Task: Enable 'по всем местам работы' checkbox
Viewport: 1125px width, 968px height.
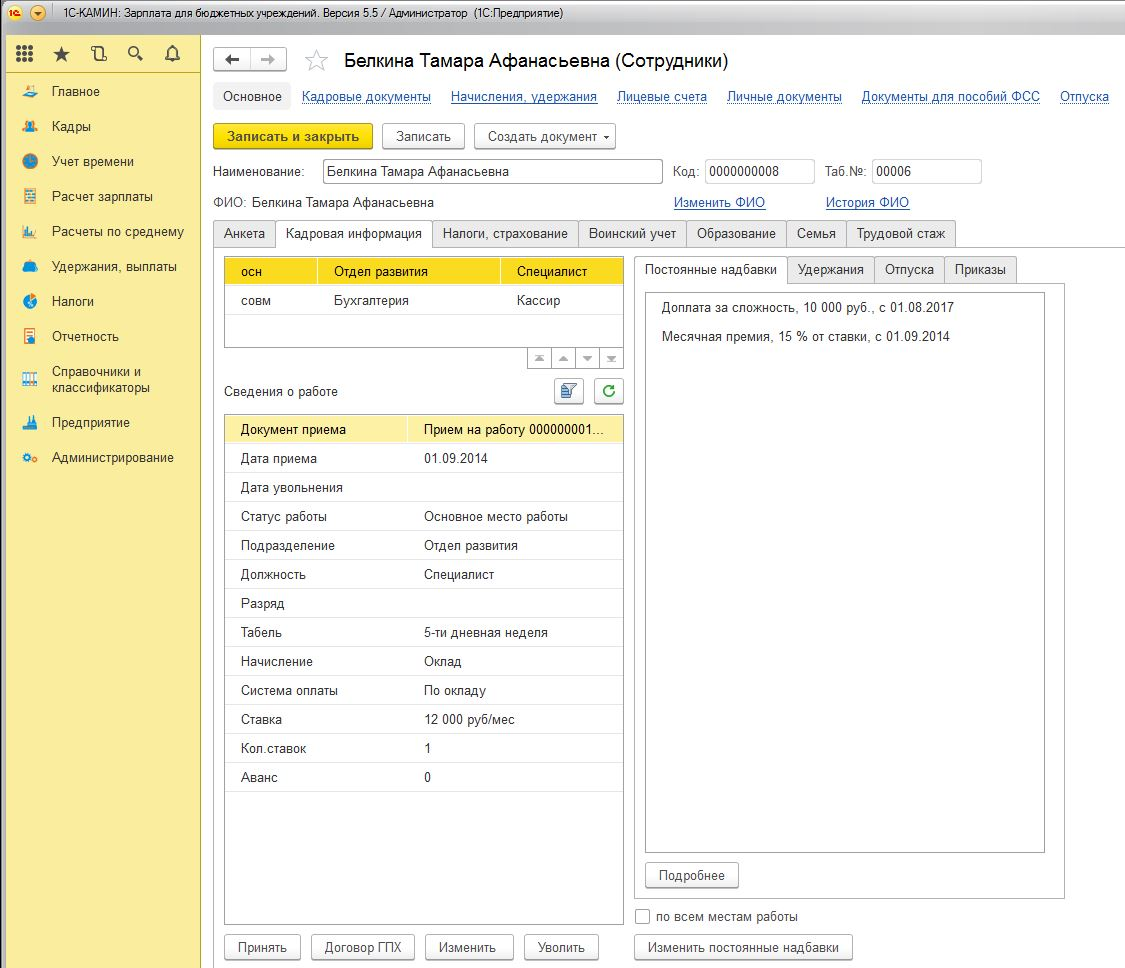Action: (x=643, y=917)
